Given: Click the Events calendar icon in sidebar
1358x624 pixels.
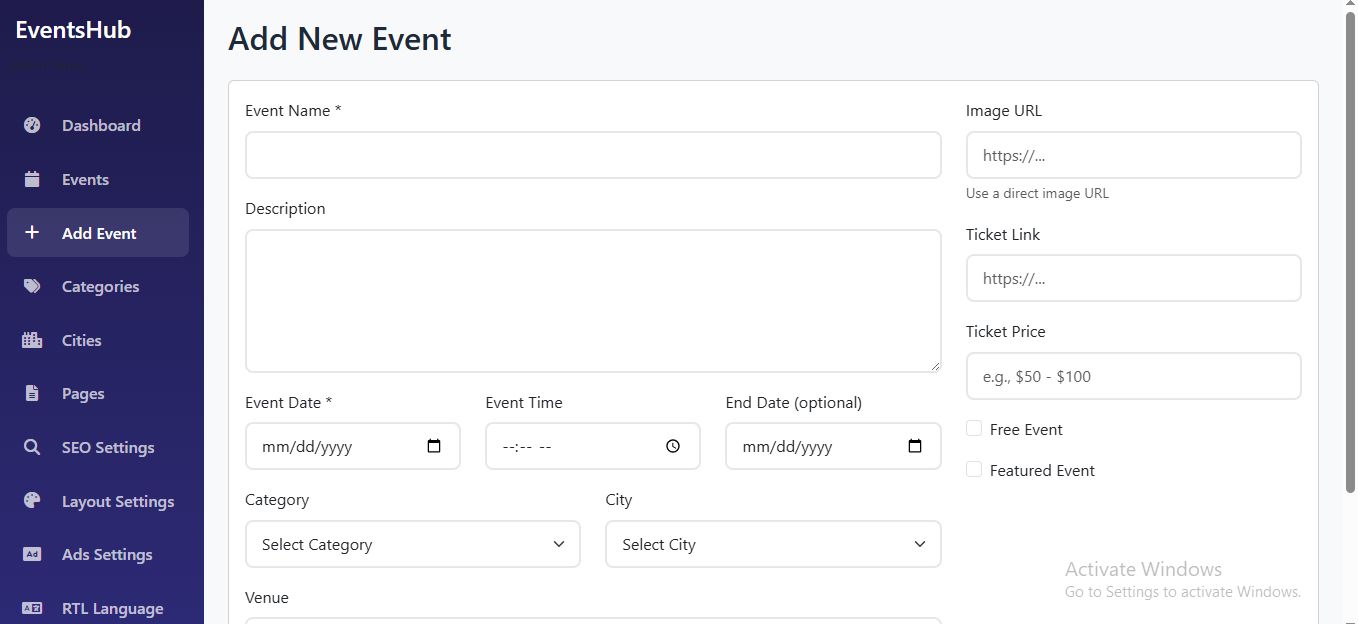Looking at the screenshot, I should 32,179.
